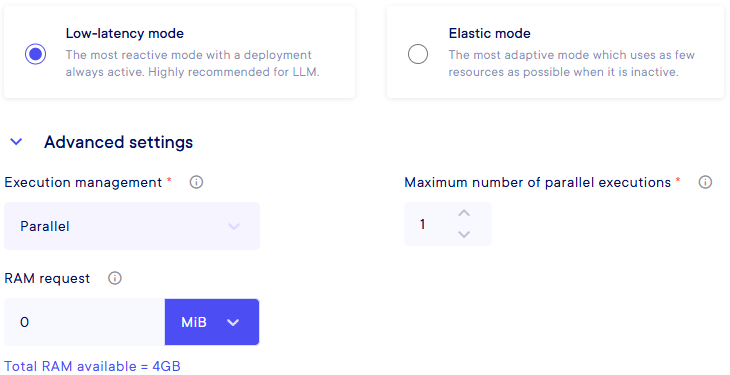Click the Advanced settings heading
Screen dimensions: 730x375
(118, 142)
